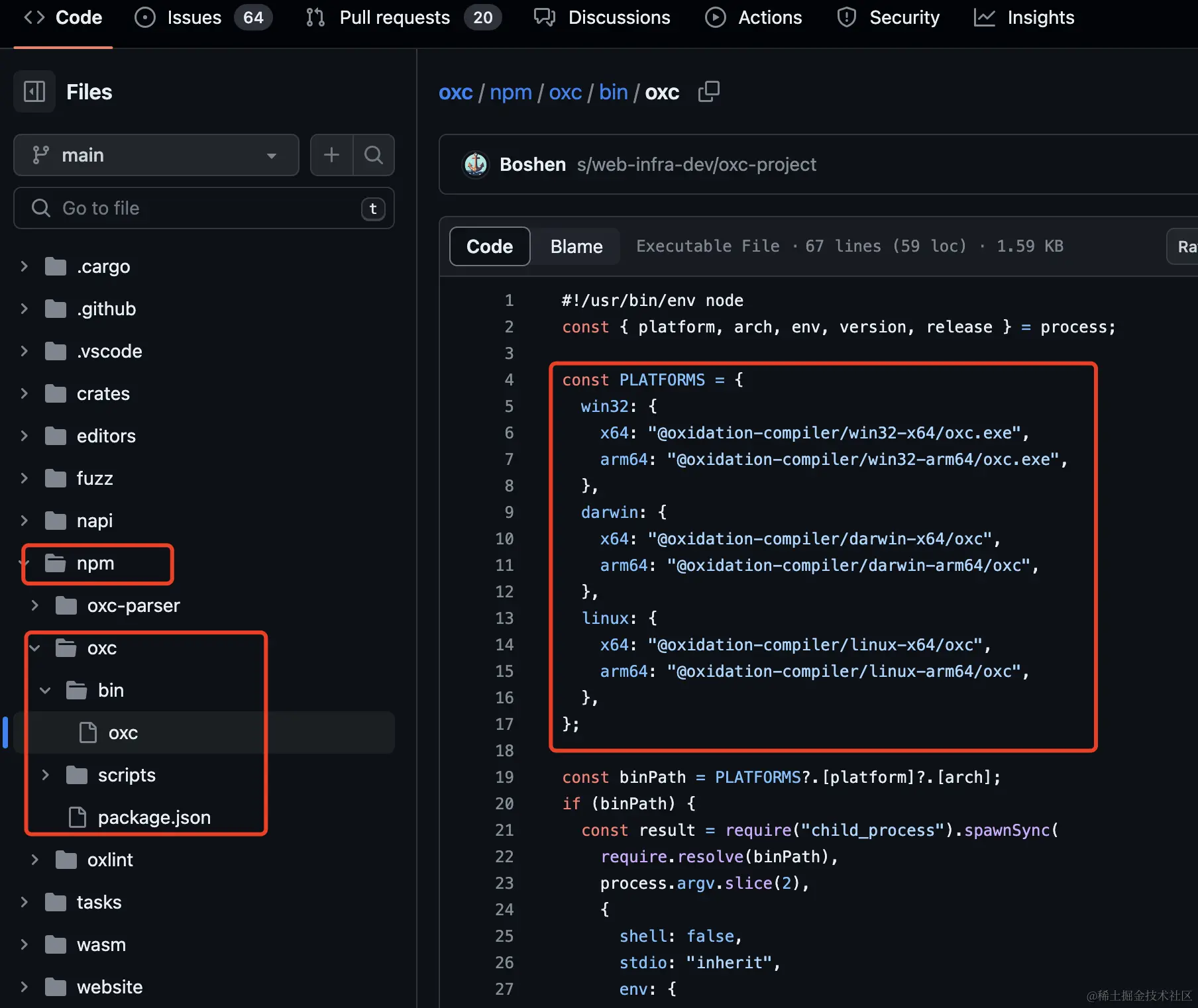Open the oxc-parser folder icon

(66, 605)
